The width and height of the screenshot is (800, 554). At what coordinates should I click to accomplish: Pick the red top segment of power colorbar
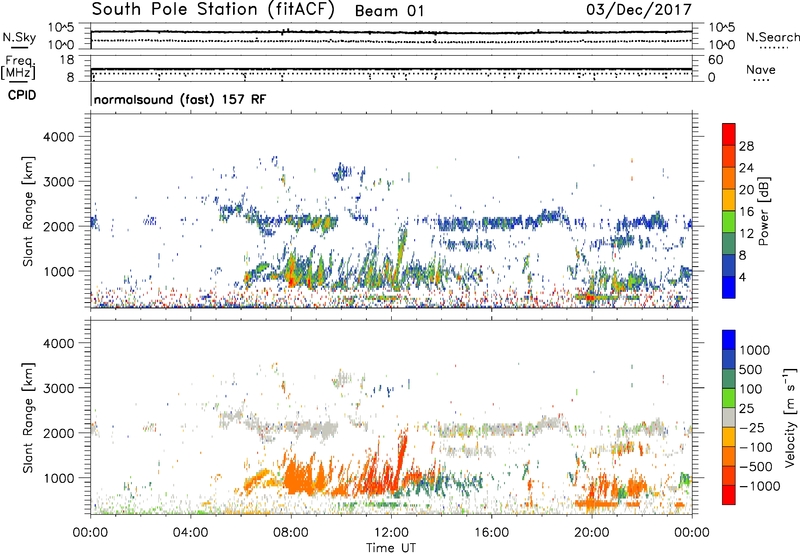tap(729, 135)
